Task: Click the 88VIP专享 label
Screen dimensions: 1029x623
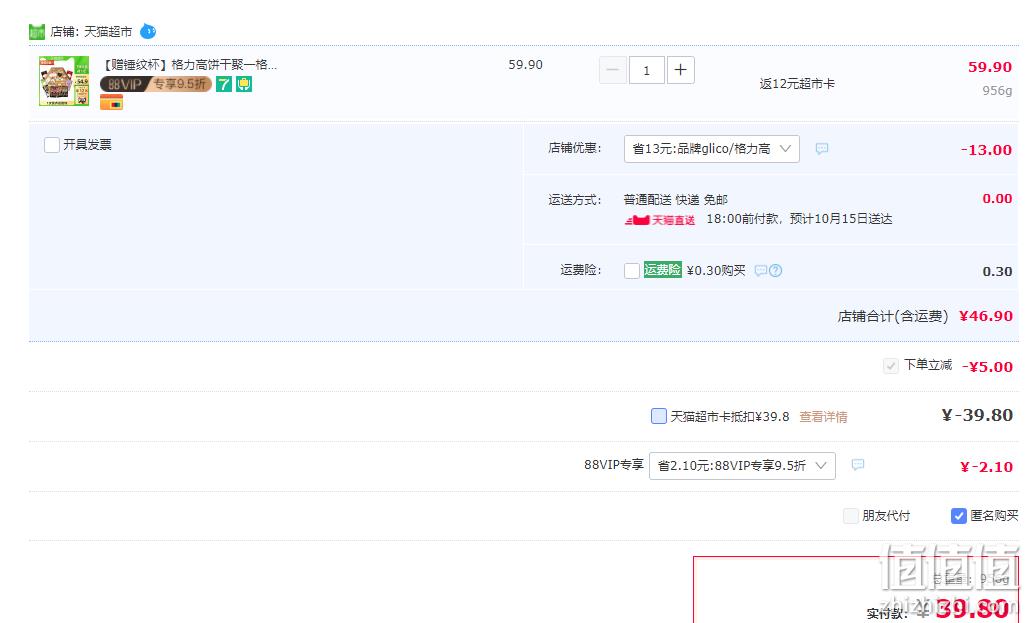Action: coord(614,465)
